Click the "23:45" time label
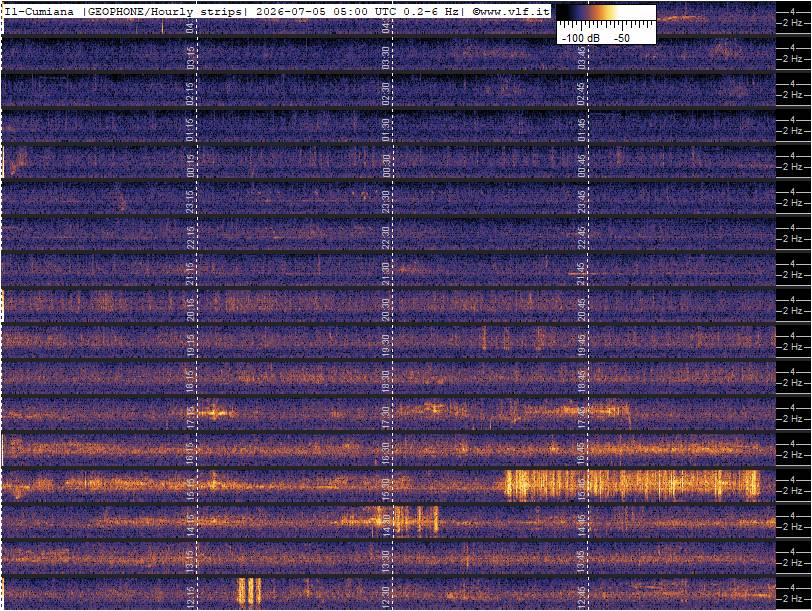 click(x=582, y=201)
